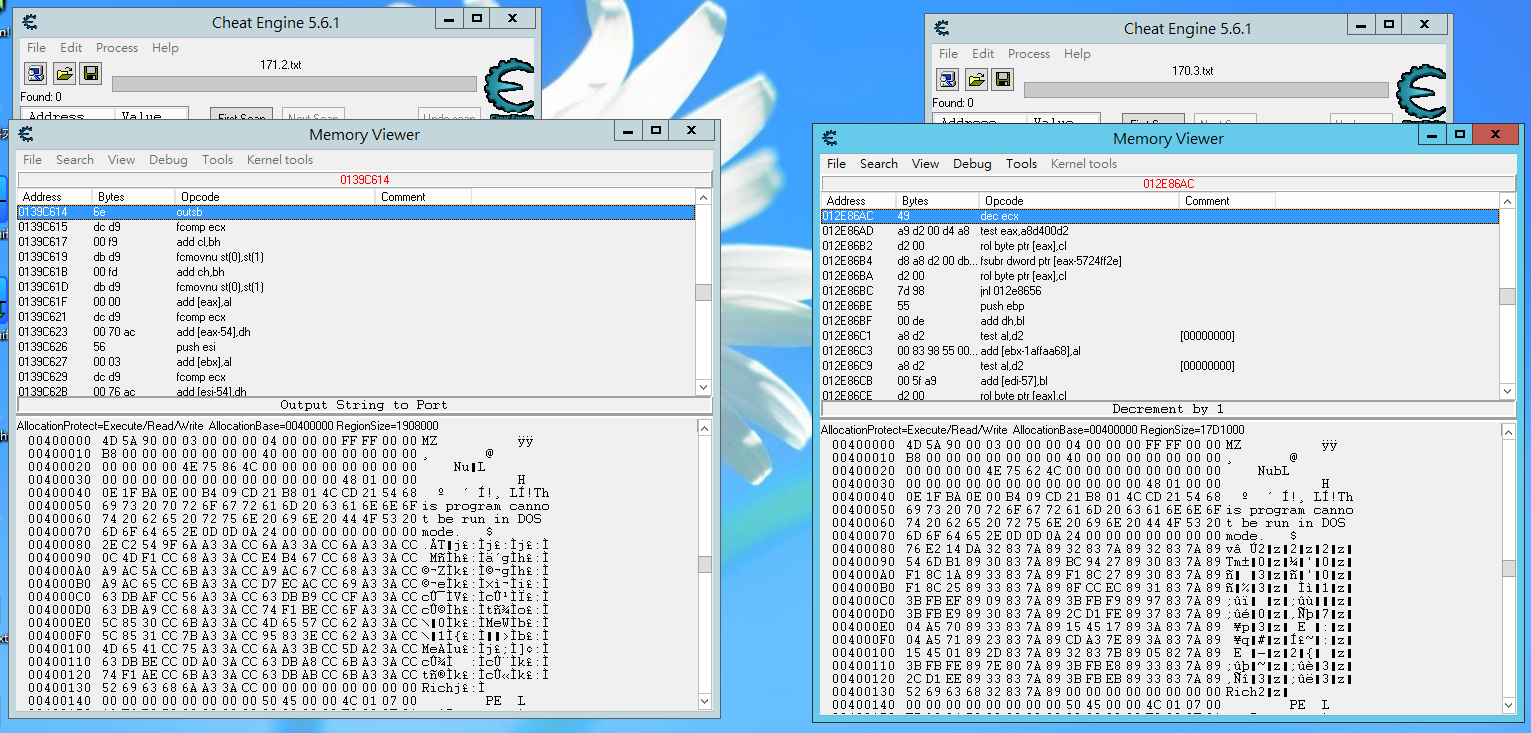Open File menu in 0139C614 Memory Viewer
Image resolution: width=1531 pixels, height=733 pixels.
pyautogui.click(x=32, y=160)
